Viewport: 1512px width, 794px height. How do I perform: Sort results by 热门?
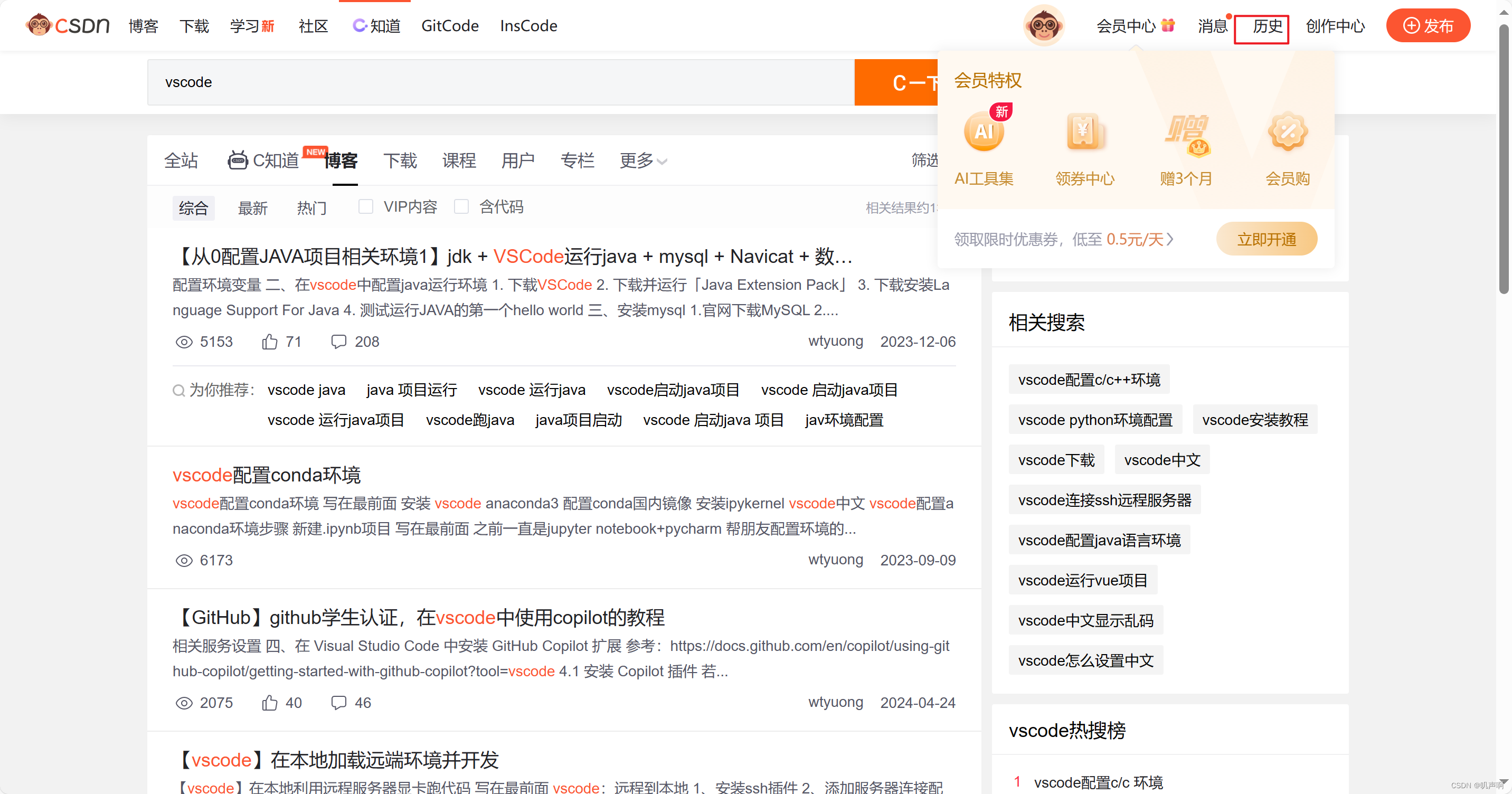tap(311, 208)
